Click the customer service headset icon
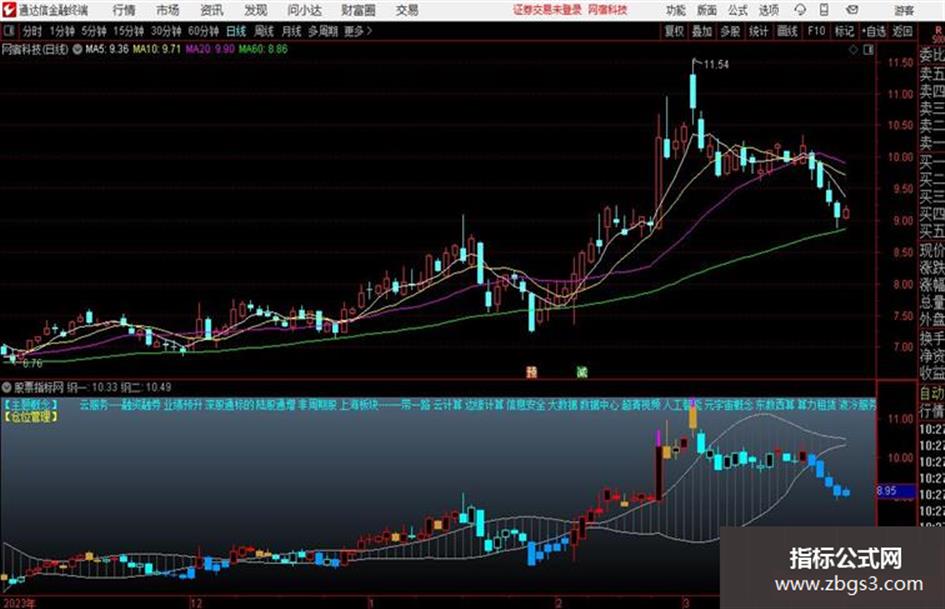This screenshot has height=609, width=945. [x=800, y=10]
